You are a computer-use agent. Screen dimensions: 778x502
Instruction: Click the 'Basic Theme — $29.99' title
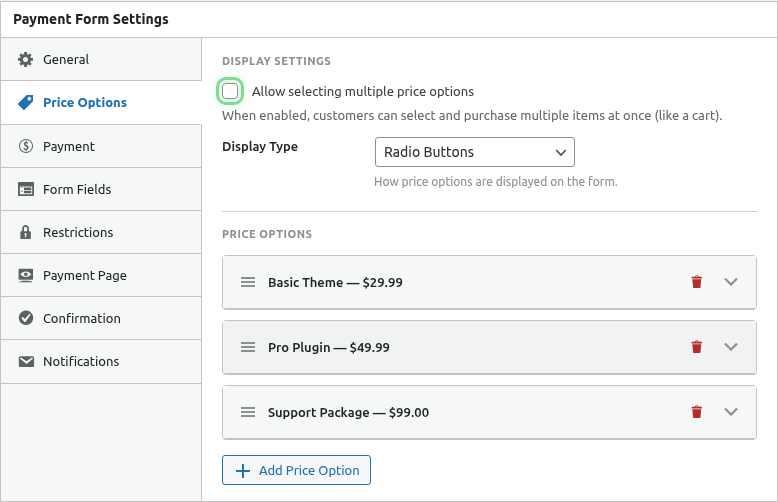pos(335,282)
